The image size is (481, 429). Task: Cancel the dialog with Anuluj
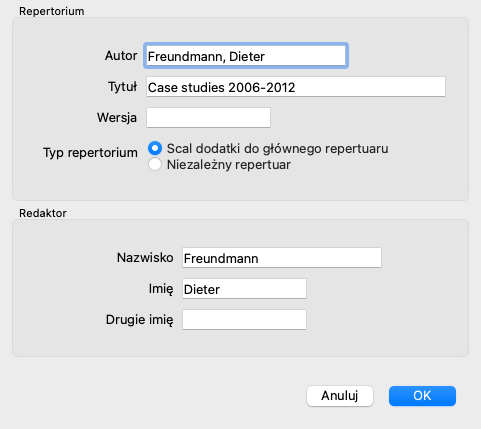340,396
